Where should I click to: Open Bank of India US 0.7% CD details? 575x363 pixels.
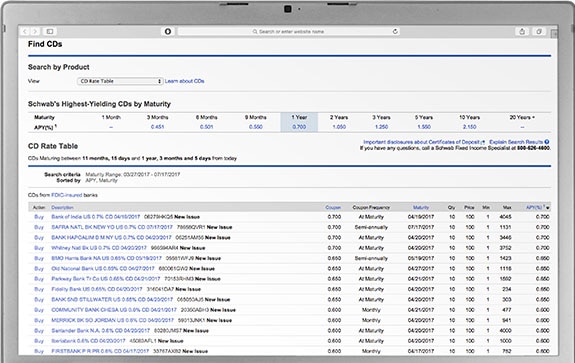click(x=96, y=217)
